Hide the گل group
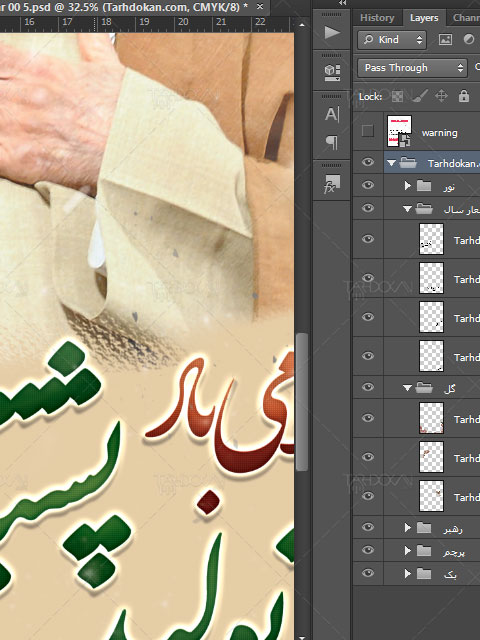 tap(368, 387)
